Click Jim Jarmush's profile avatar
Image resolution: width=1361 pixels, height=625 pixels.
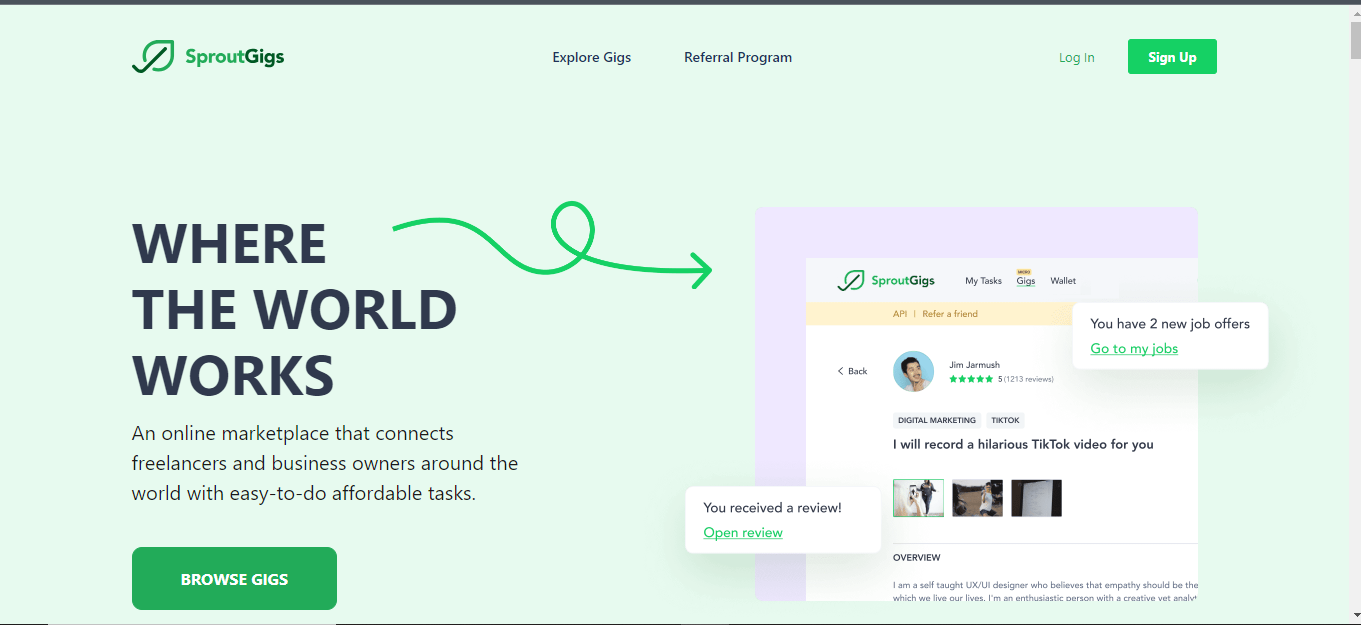tap(913, 371)
